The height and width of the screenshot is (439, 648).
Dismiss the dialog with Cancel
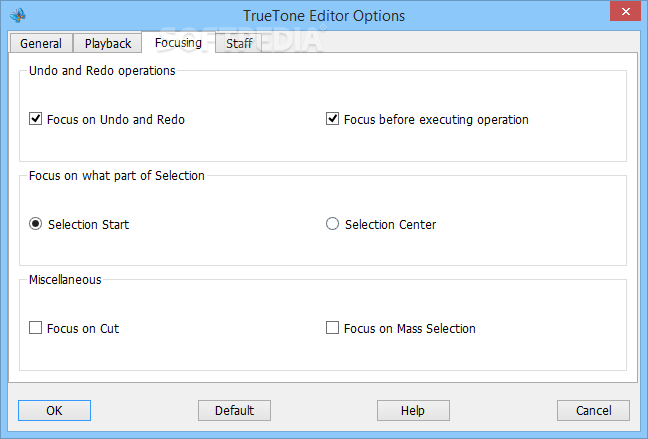[593, 410]
